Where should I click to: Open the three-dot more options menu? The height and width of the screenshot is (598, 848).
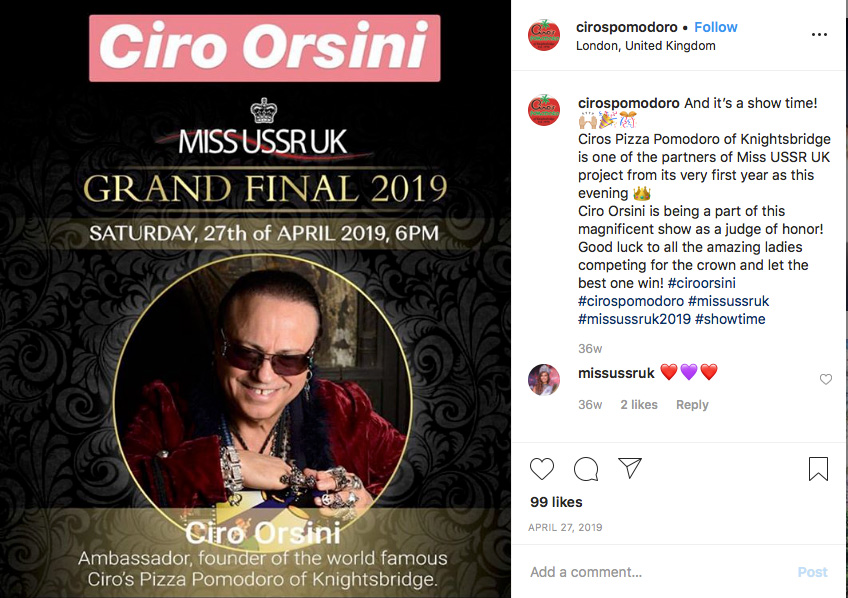[x=819, y=35]
